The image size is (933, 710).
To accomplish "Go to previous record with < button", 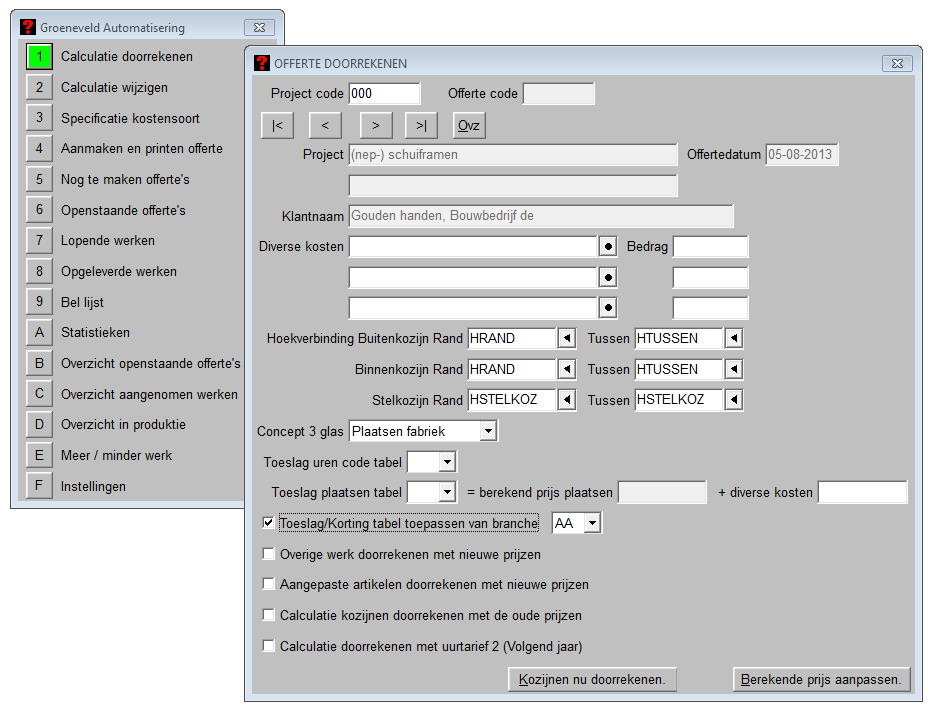I will pos(325,125).
